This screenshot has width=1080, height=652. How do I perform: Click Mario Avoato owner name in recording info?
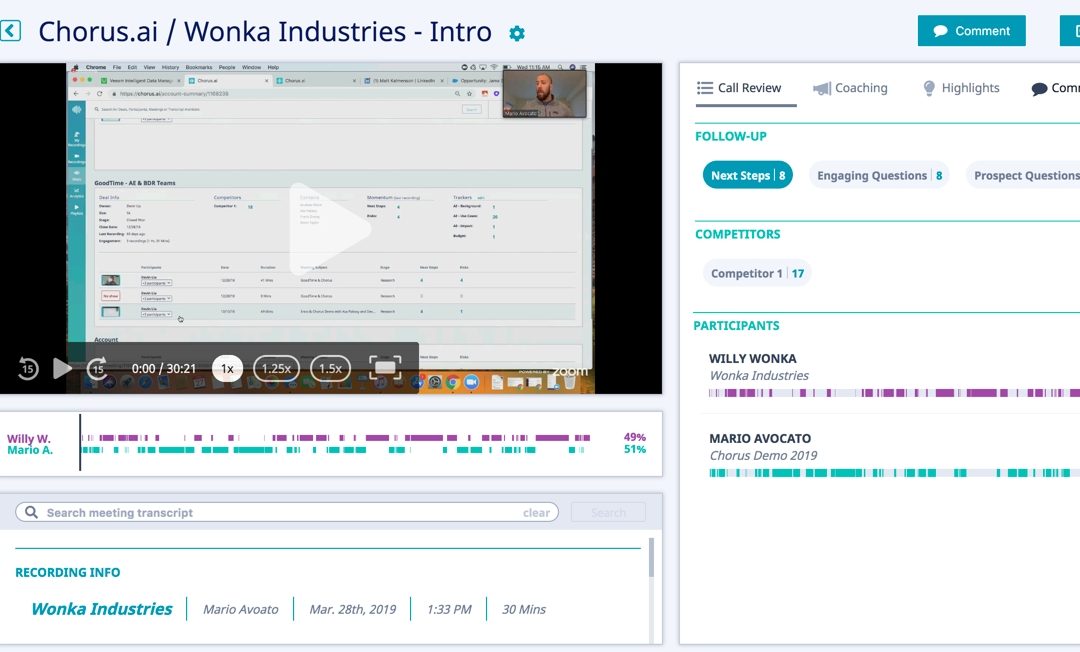tap(240, 609)
